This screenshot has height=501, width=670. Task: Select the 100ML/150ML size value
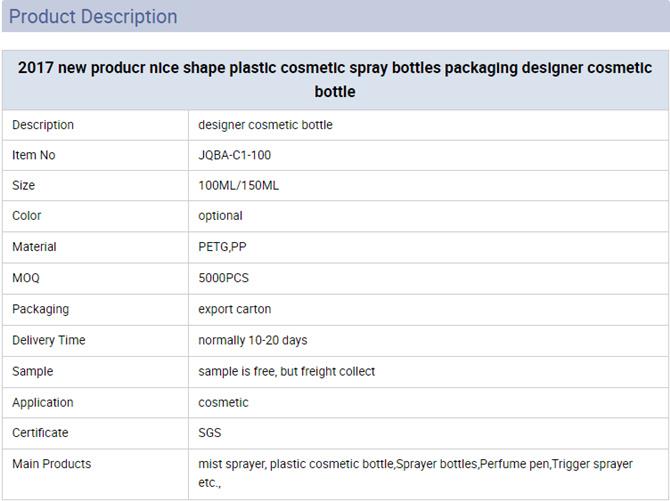(238, 186)
